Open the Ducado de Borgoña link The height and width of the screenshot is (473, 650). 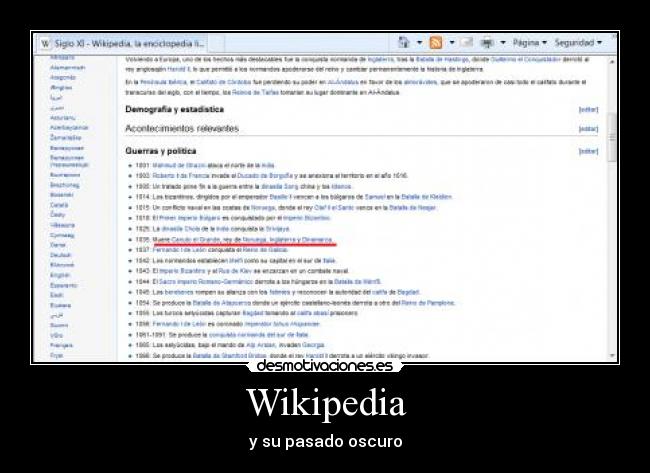click(x=265, y=176)
